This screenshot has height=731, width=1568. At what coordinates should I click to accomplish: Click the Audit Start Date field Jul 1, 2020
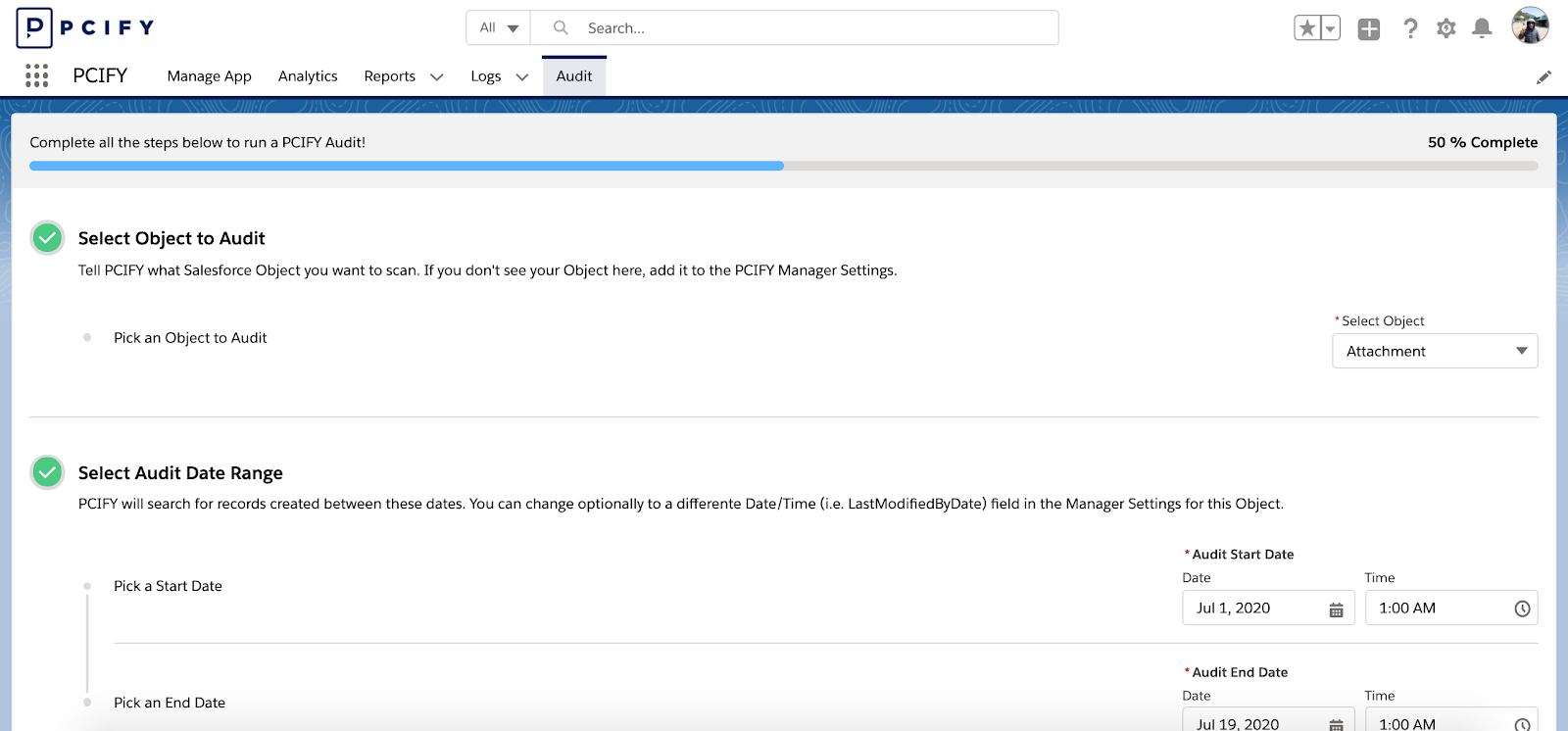(1268, 608)
